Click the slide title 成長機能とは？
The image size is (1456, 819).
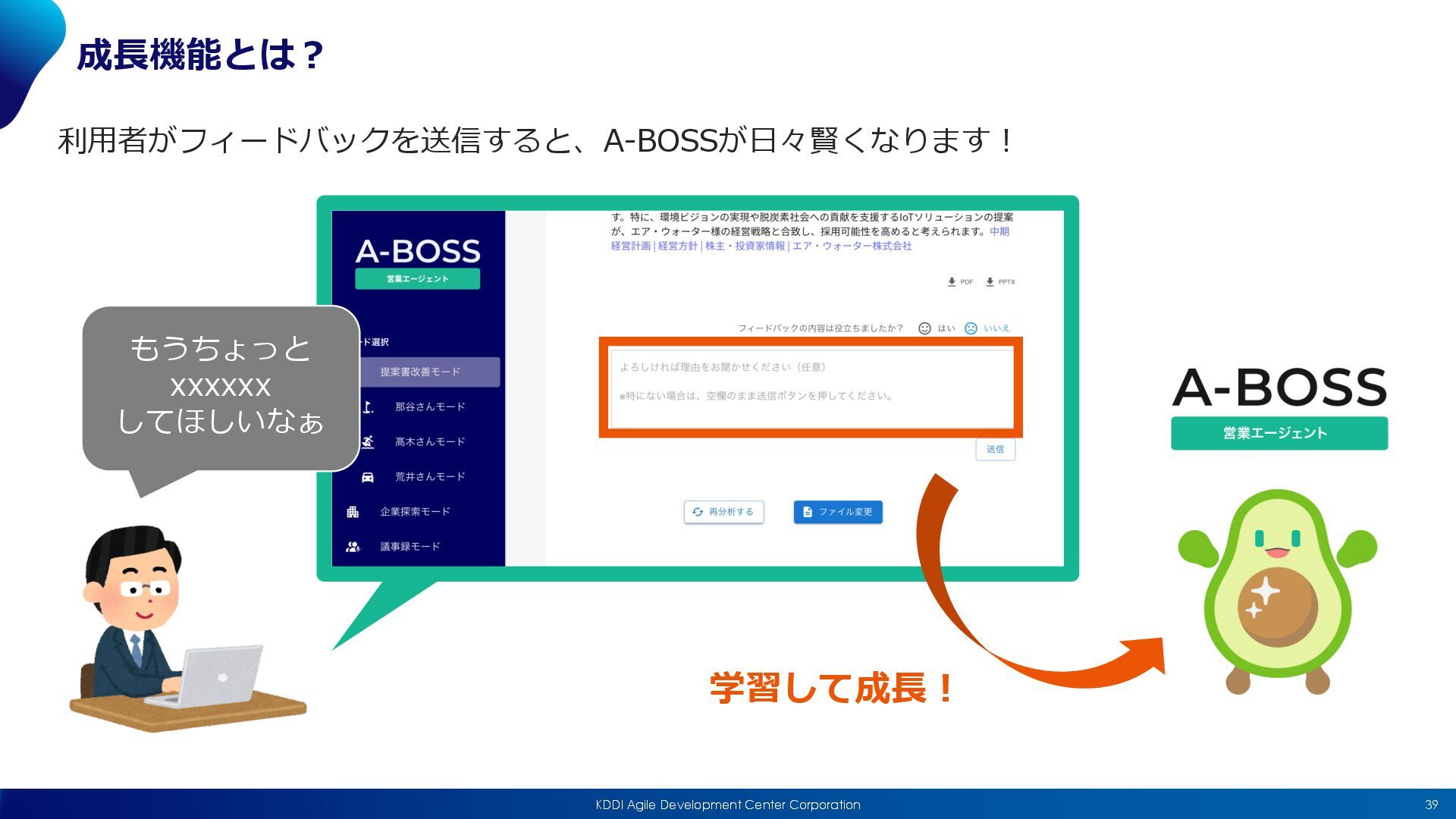point(201,55)
